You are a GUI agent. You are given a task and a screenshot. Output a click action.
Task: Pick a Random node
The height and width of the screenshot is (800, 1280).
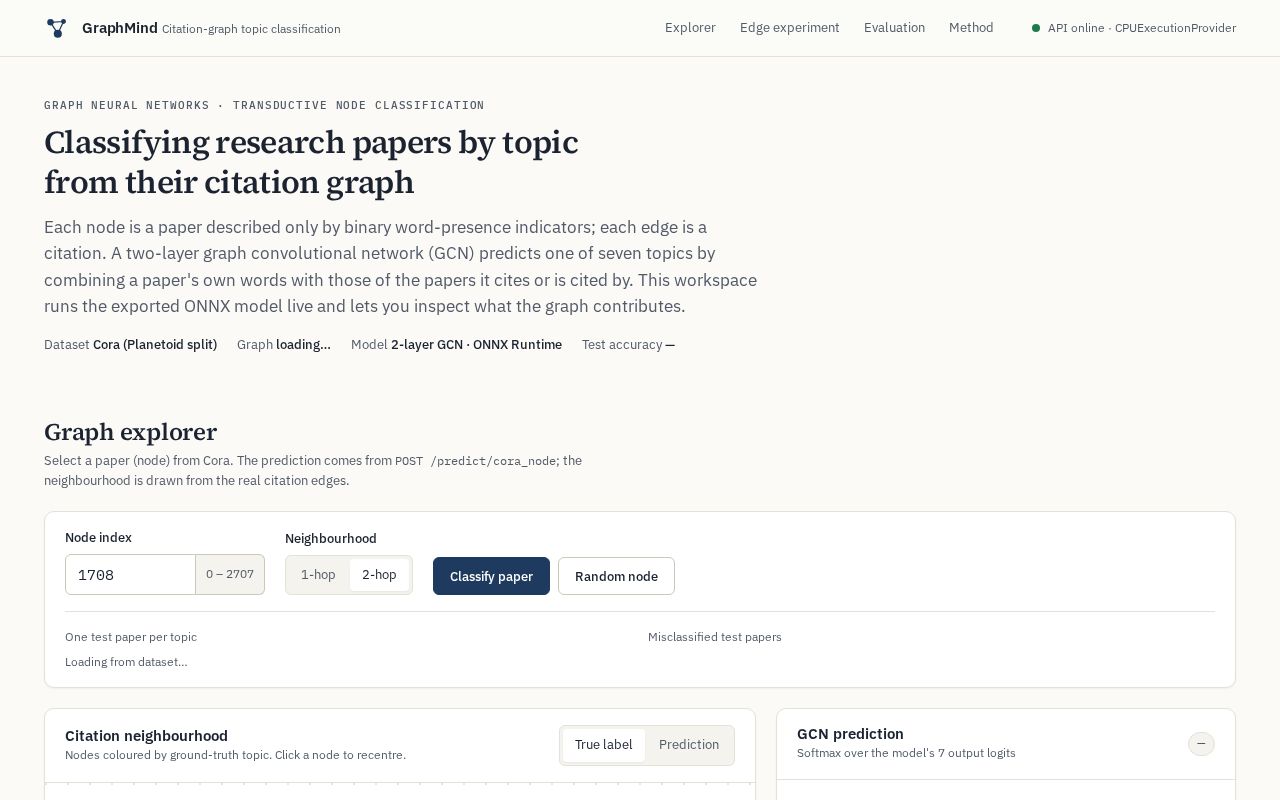coord(616,576)
